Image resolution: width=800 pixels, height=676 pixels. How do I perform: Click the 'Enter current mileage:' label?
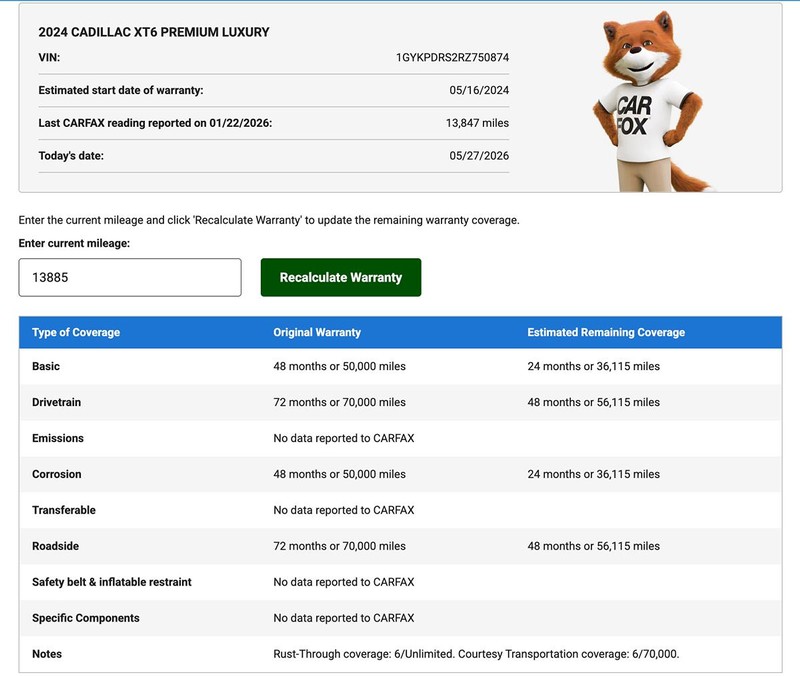pyautogui.click(x=74, y=243)
